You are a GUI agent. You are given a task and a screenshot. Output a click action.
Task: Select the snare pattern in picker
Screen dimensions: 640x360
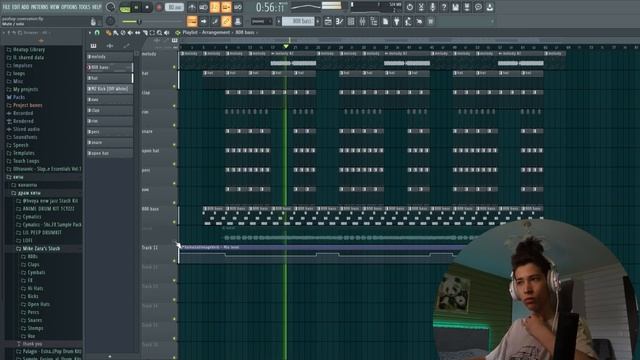coord(110,142)
